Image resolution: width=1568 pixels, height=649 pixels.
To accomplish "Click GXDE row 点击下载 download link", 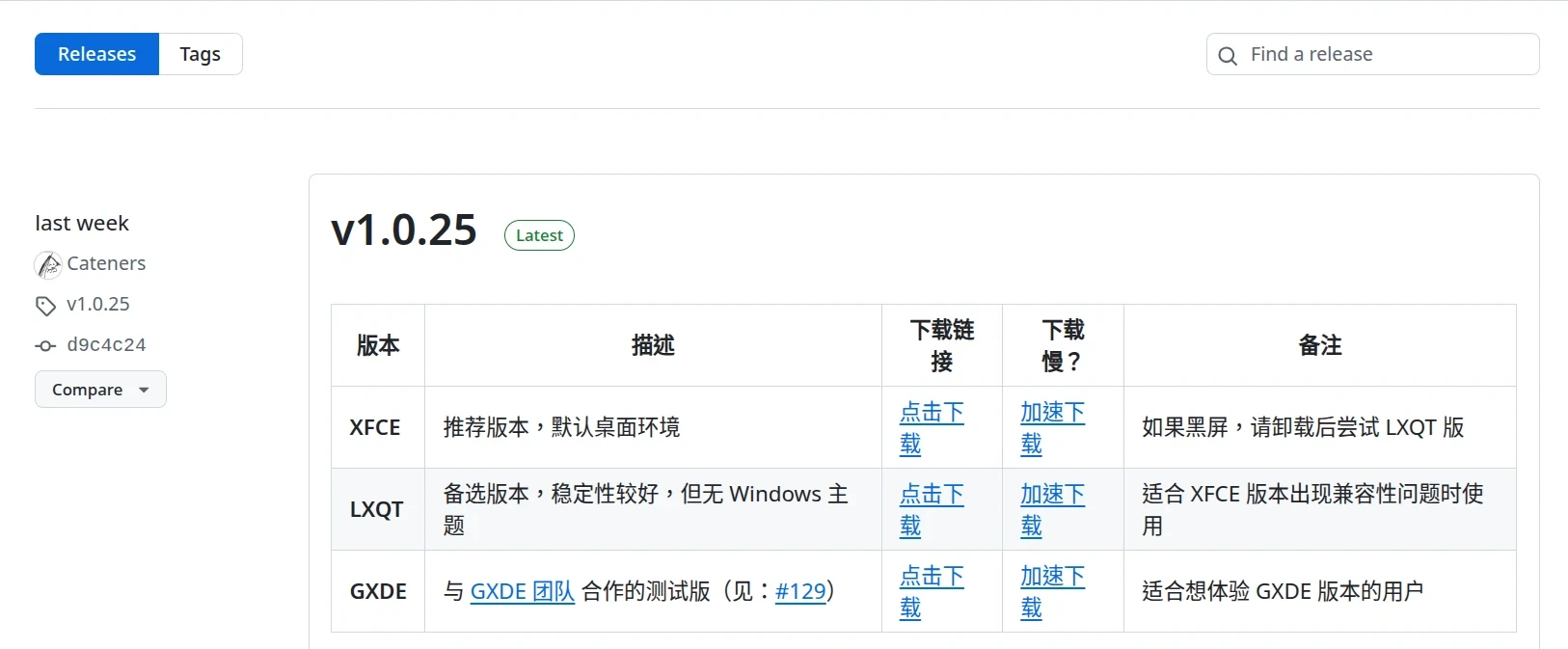I will pyautogui.click(x=931, y=578).
